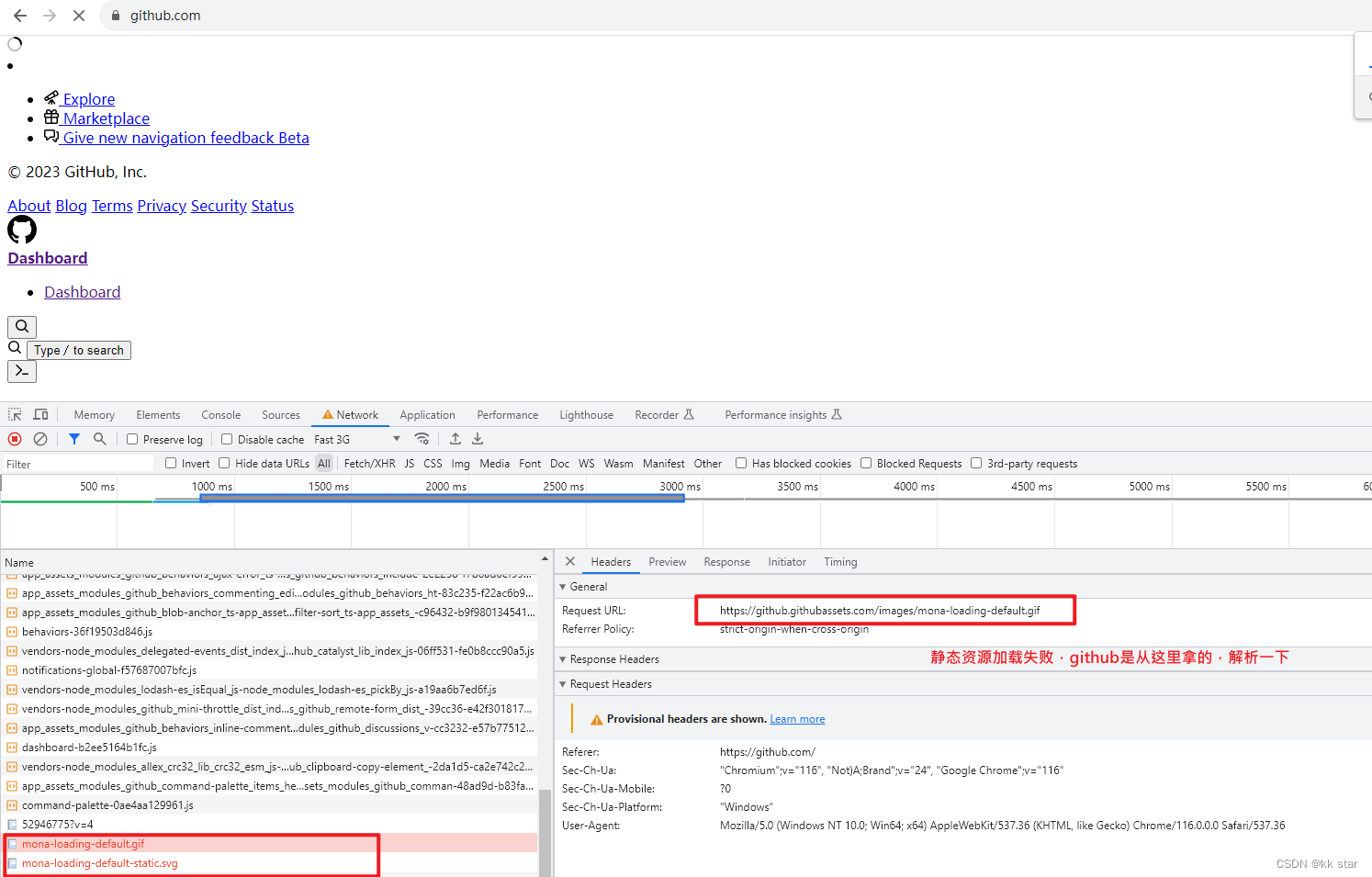Enable Disable cache checkbox
The image size is (1372, 877).
click(227, 439)
